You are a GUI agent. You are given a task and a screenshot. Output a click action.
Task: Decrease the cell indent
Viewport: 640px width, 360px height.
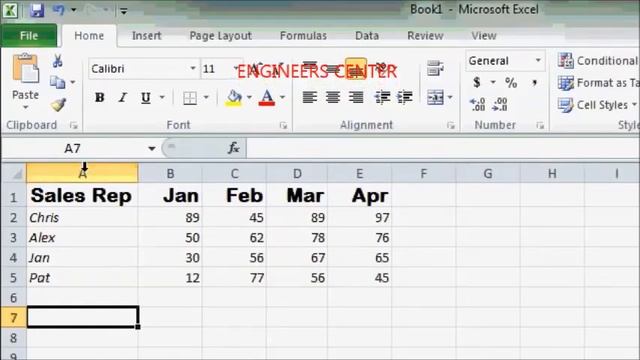point(382,98)
